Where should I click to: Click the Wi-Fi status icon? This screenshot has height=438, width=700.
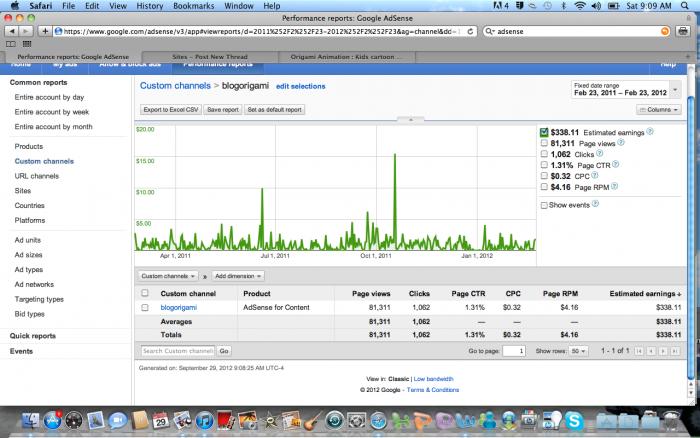[579, 6]
